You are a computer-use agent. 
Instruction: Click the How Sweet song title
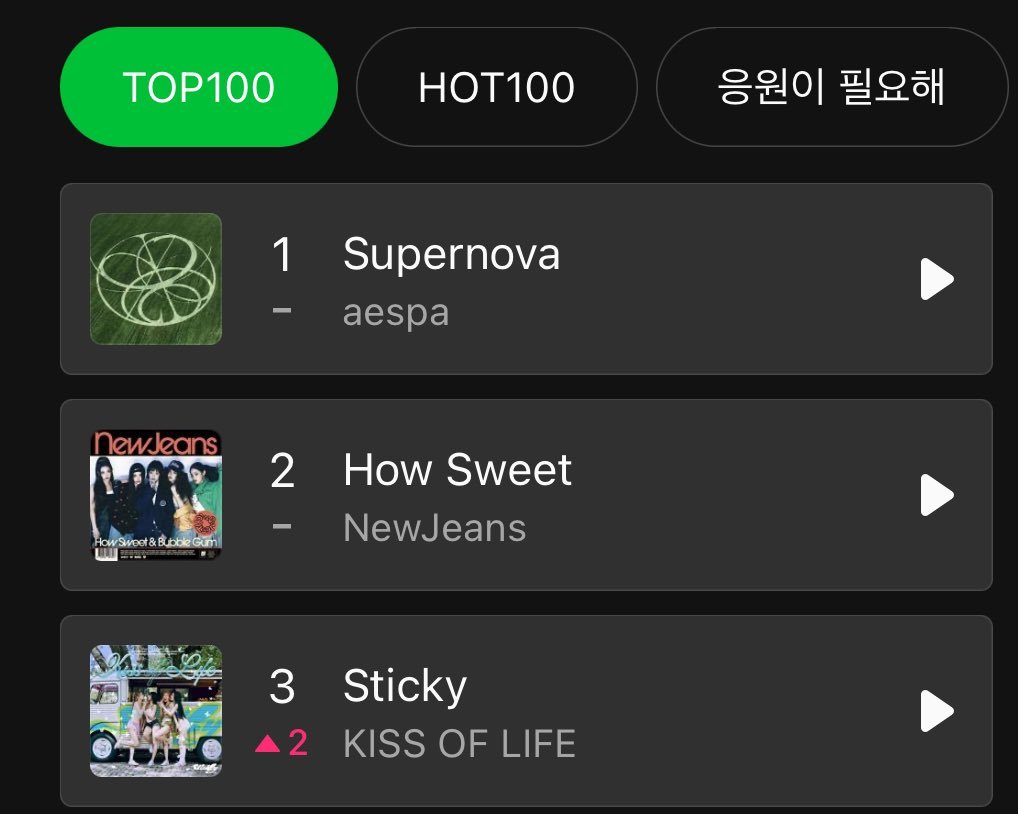pos(457,470)
